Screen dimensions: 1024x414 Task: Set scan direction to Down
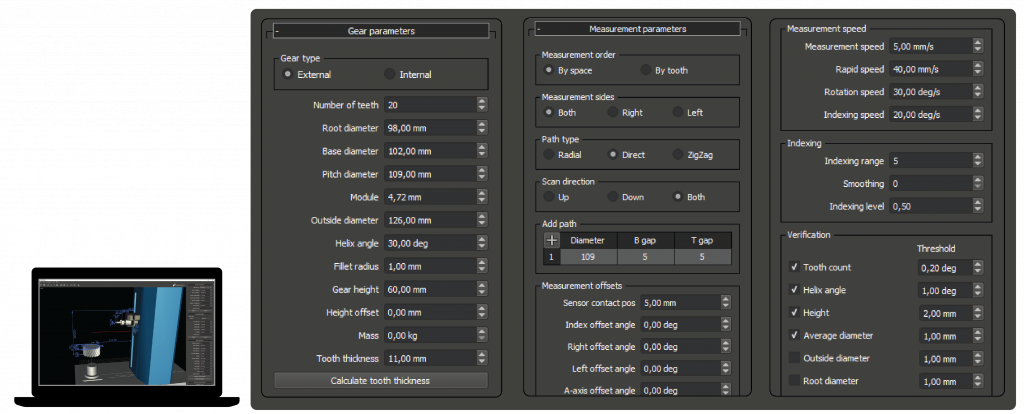pos(613,197)
